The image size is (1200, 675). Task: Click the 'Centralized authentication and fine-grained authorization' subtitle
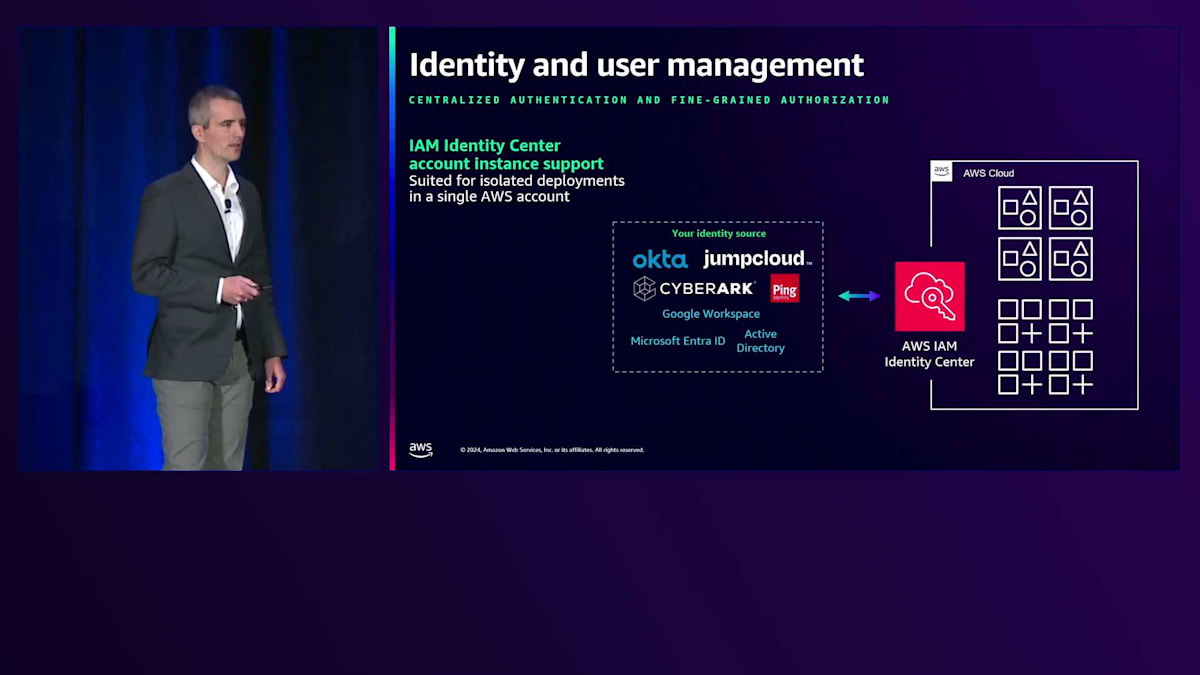coord(649,100)
